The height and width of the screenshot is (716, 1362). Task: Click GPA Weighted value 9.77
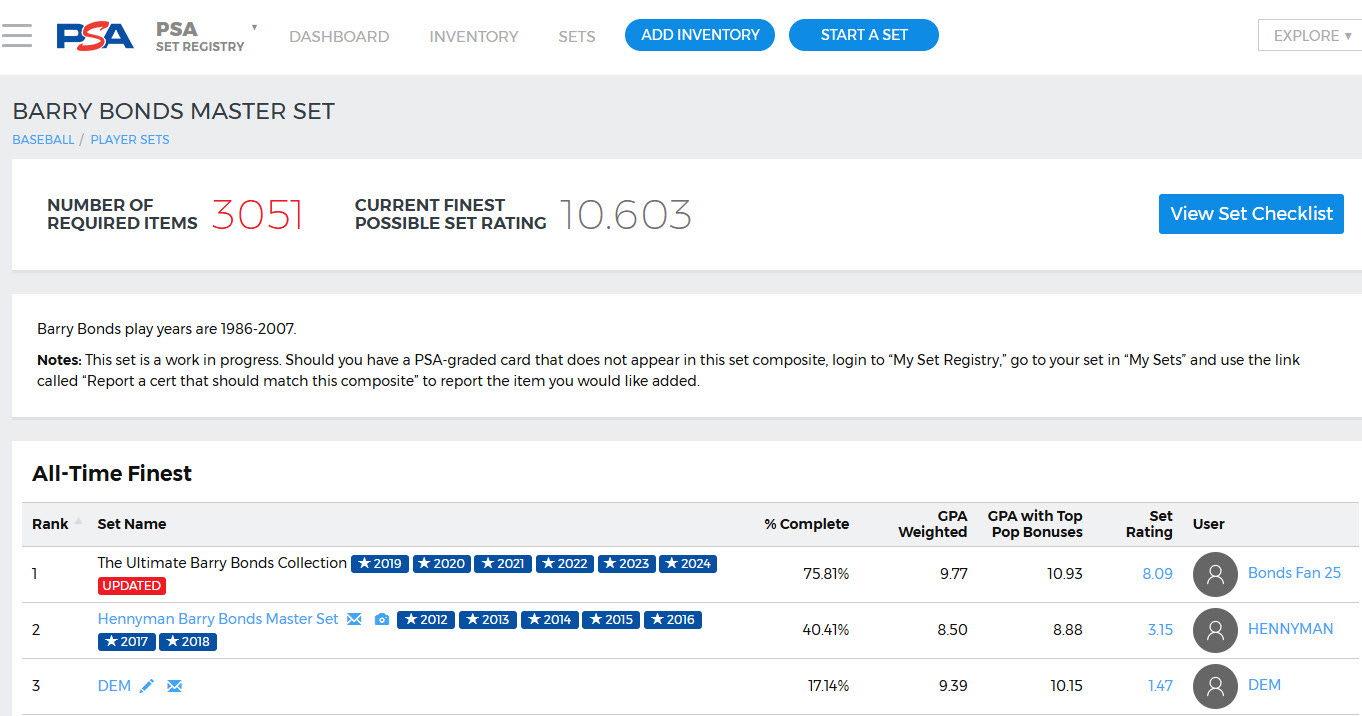(952, 574)
